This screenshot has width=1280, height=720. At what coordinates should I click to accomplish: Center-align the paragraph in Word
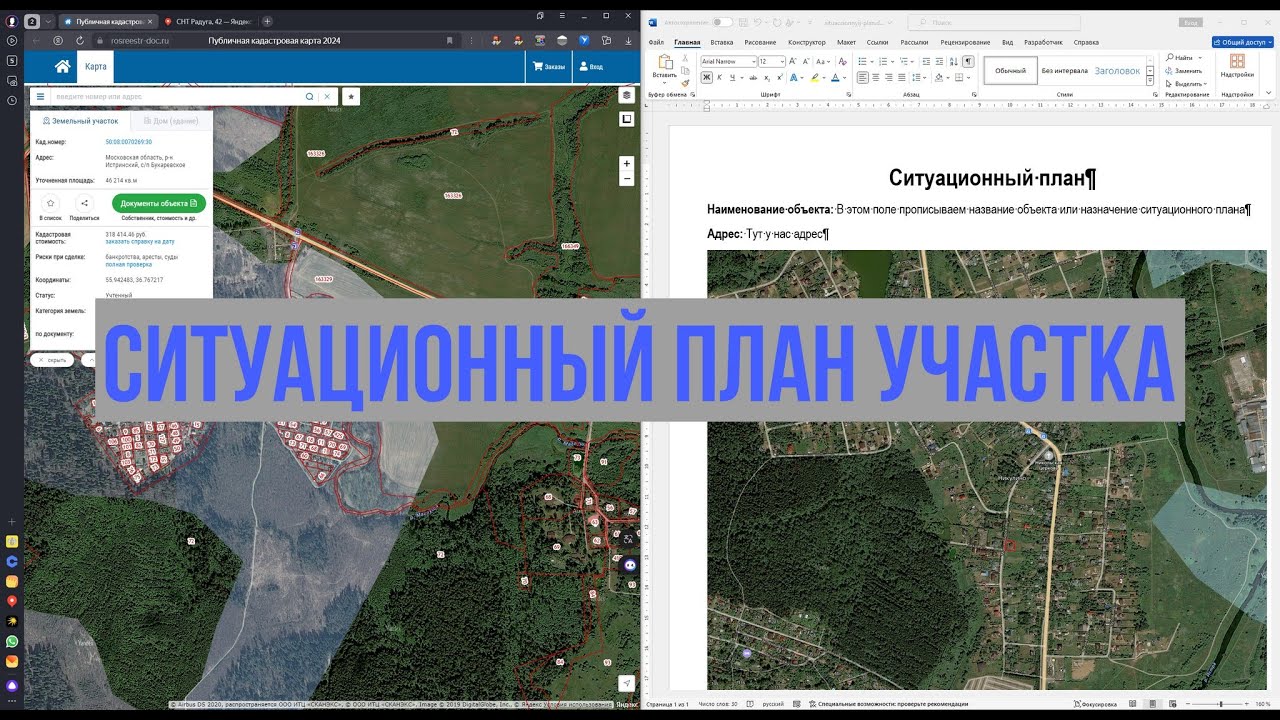pos(875,77)
